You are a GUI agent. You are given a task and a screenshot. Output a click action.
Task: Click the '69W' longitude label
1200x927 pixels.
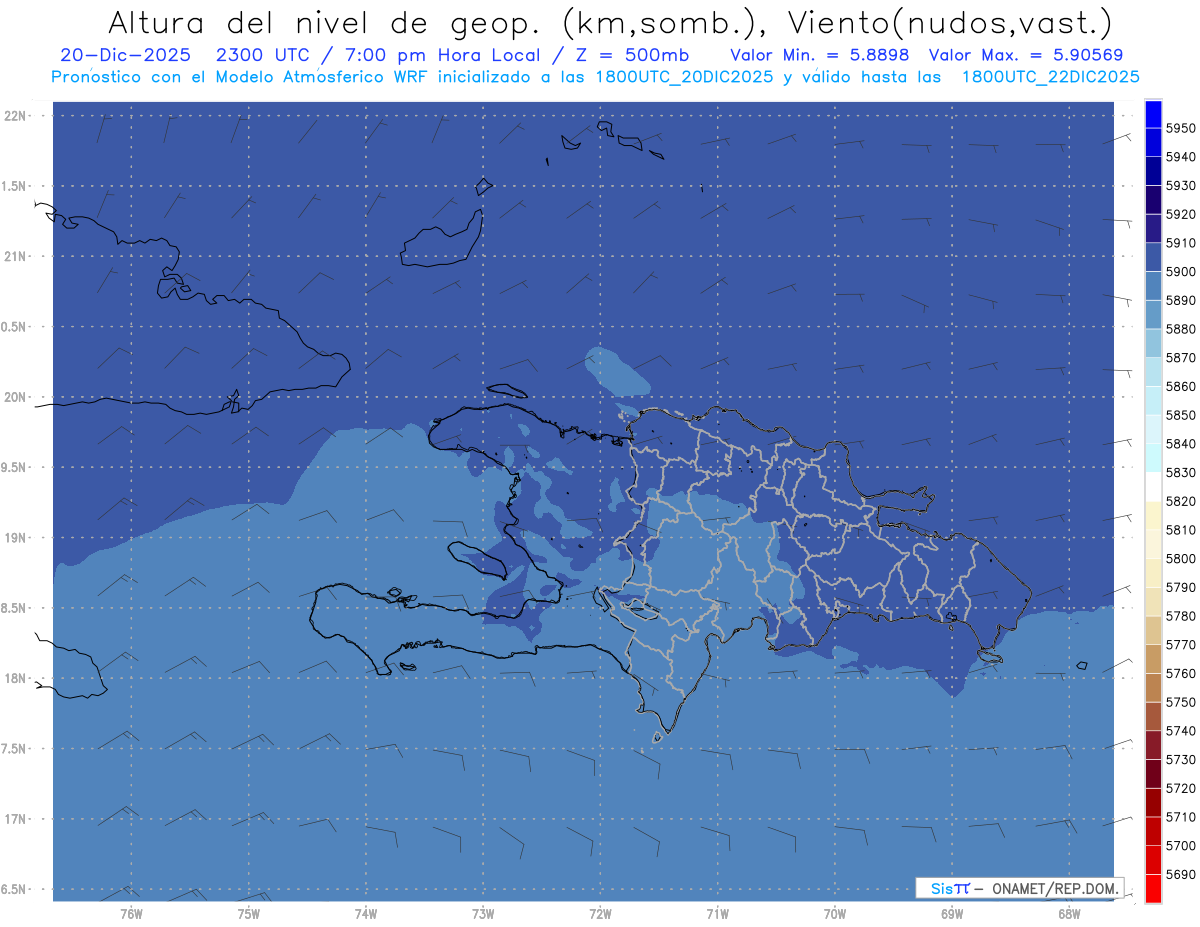click(952, 913)
